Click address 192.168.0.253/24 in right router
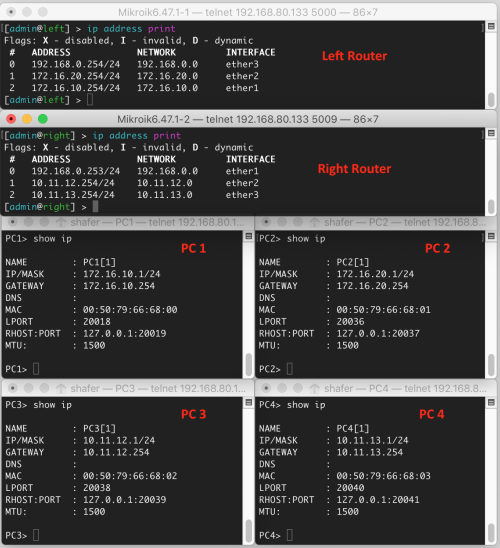This screenshot has height=548, width=500. (76, 171)
